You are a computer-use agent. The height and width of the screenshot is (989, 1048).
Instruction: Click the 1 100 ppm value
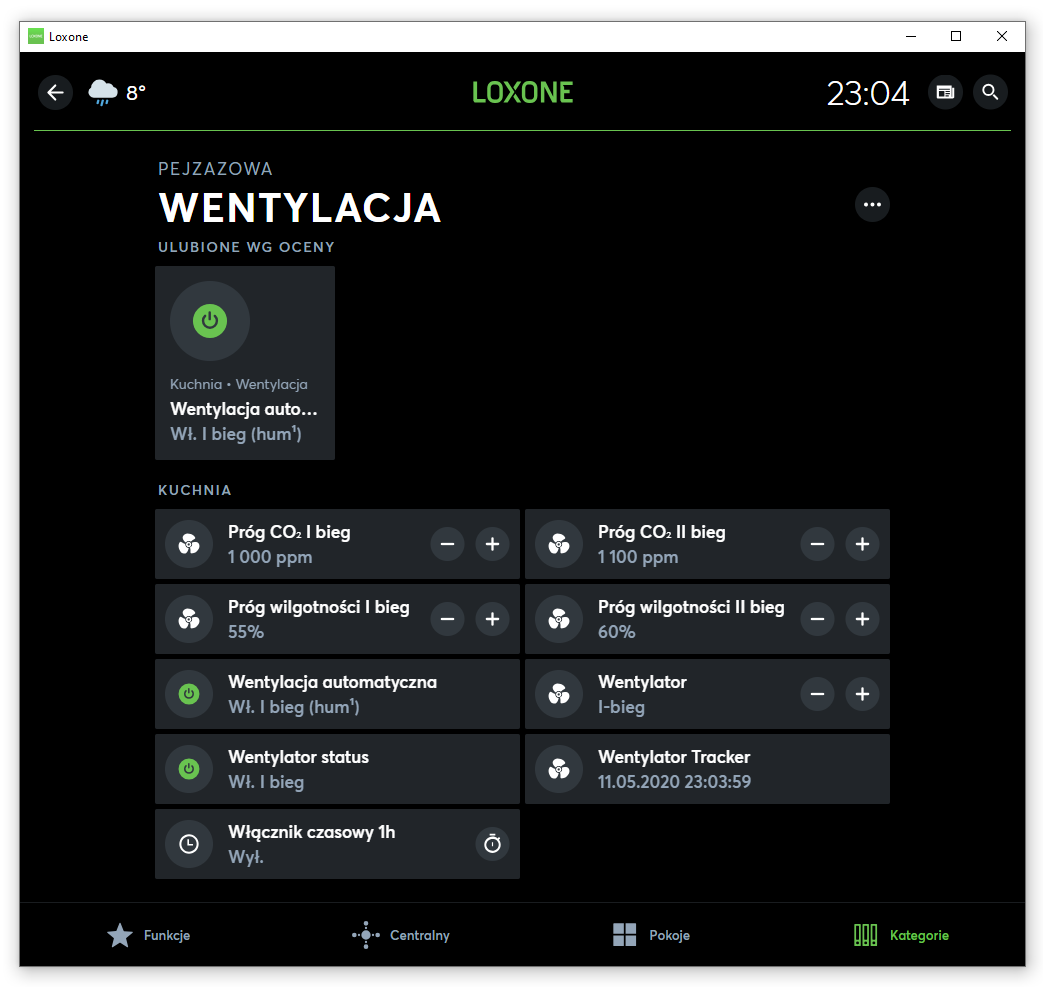638,557
